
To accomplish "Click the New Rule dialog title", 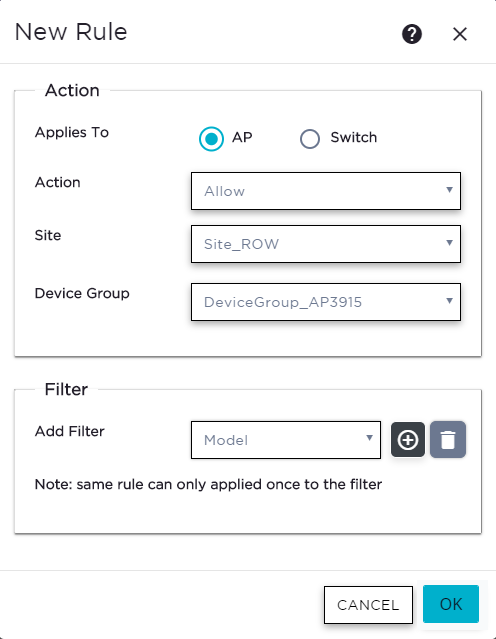I will pyautogui.click(x=71, y=32).
